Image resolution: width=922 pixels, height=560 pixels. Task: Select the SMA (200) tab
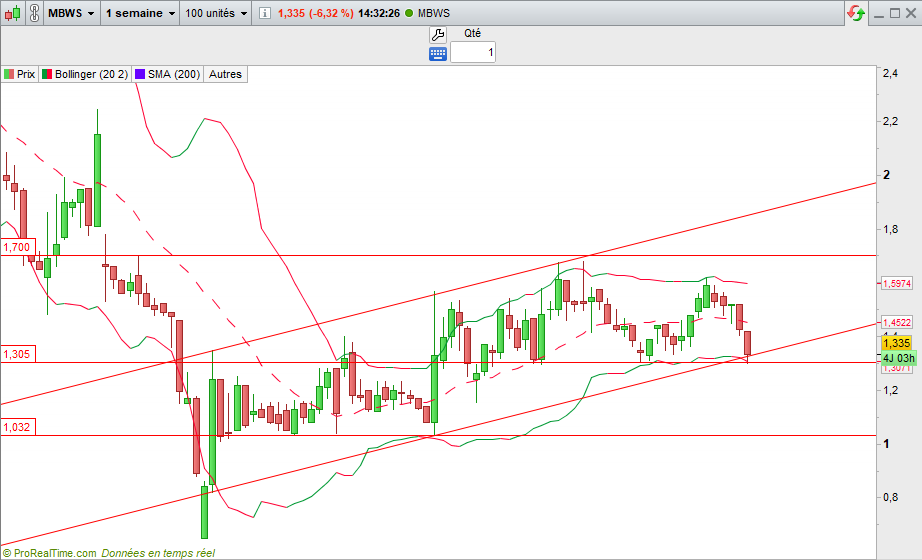pos(168,74)
